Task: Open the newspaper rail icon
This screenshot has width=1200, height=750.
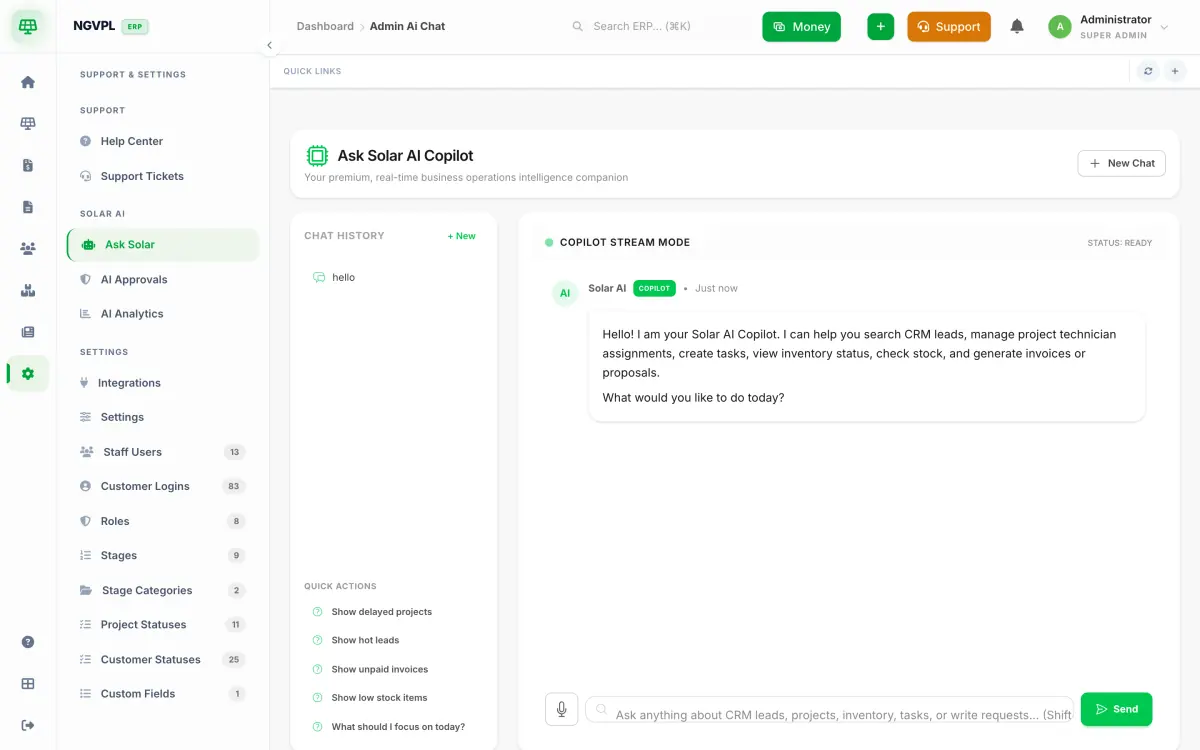Action: [28, 332]
